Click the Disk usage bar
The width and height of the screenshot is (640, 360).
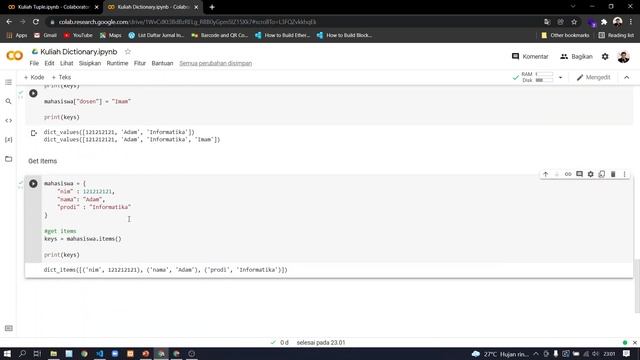pos(544,80)
